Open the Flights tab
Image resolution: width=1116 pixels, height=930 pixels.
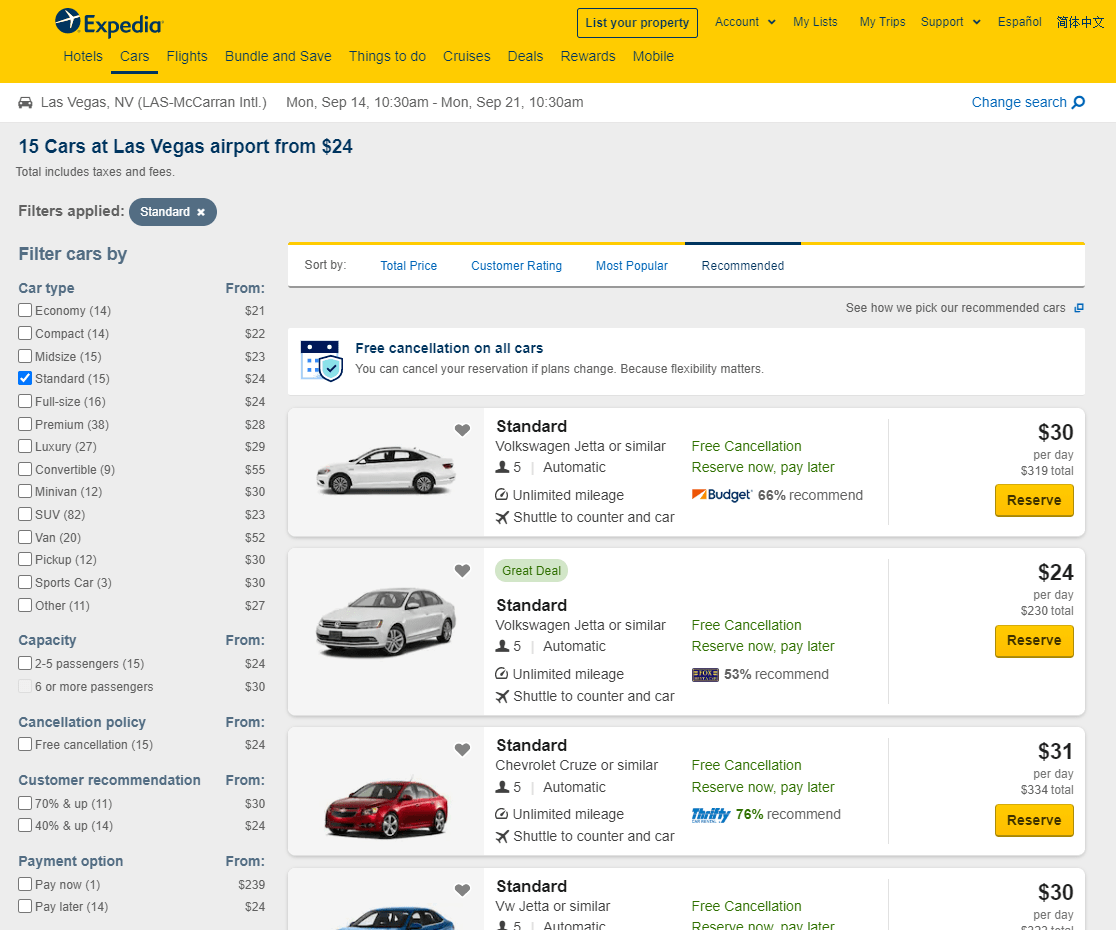(x=187, y=56)
